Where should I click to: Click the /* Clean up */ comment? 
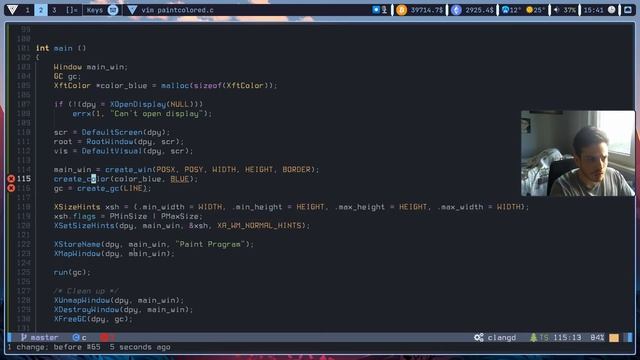coord(86,291)
